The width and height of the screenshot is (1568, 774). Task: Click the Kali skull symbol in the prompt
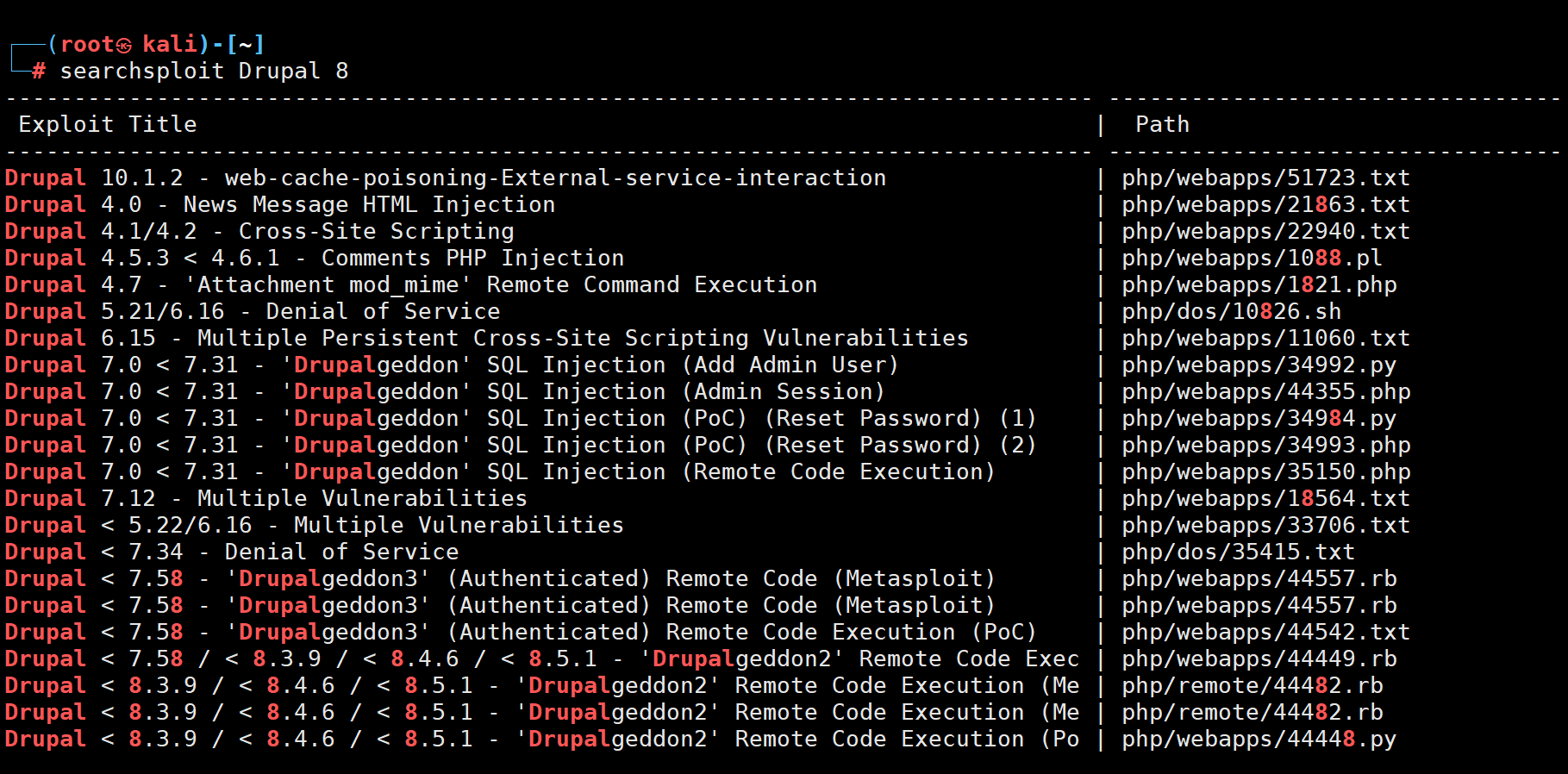(x=124, y=45)
